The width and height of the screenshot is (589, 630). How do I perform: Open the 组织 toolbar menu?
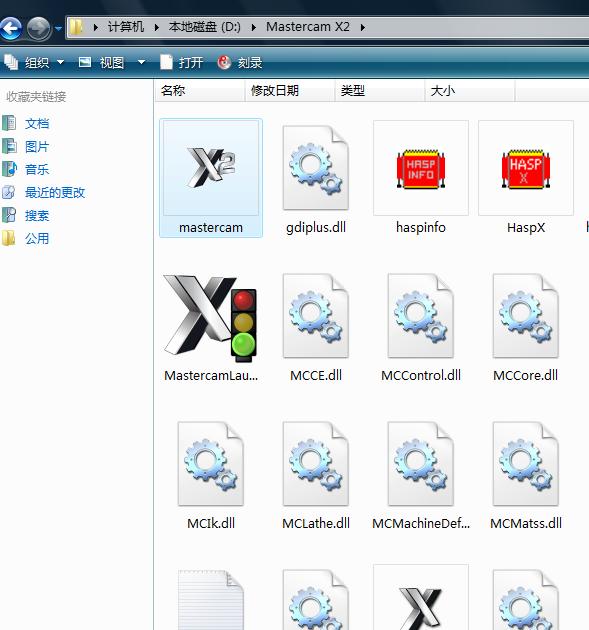click(34, 63)
